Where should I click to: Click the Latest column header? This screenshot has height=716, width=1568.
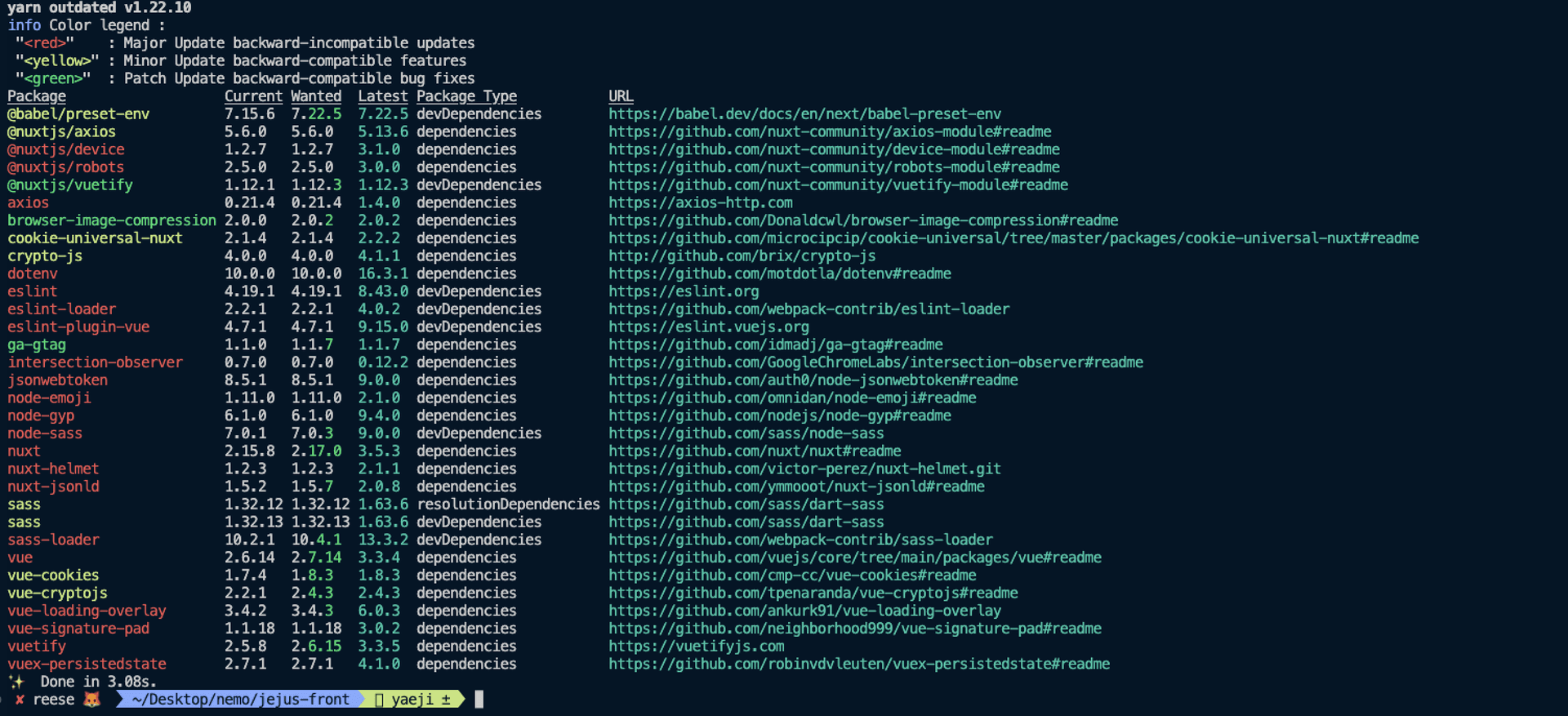(382, 96)
